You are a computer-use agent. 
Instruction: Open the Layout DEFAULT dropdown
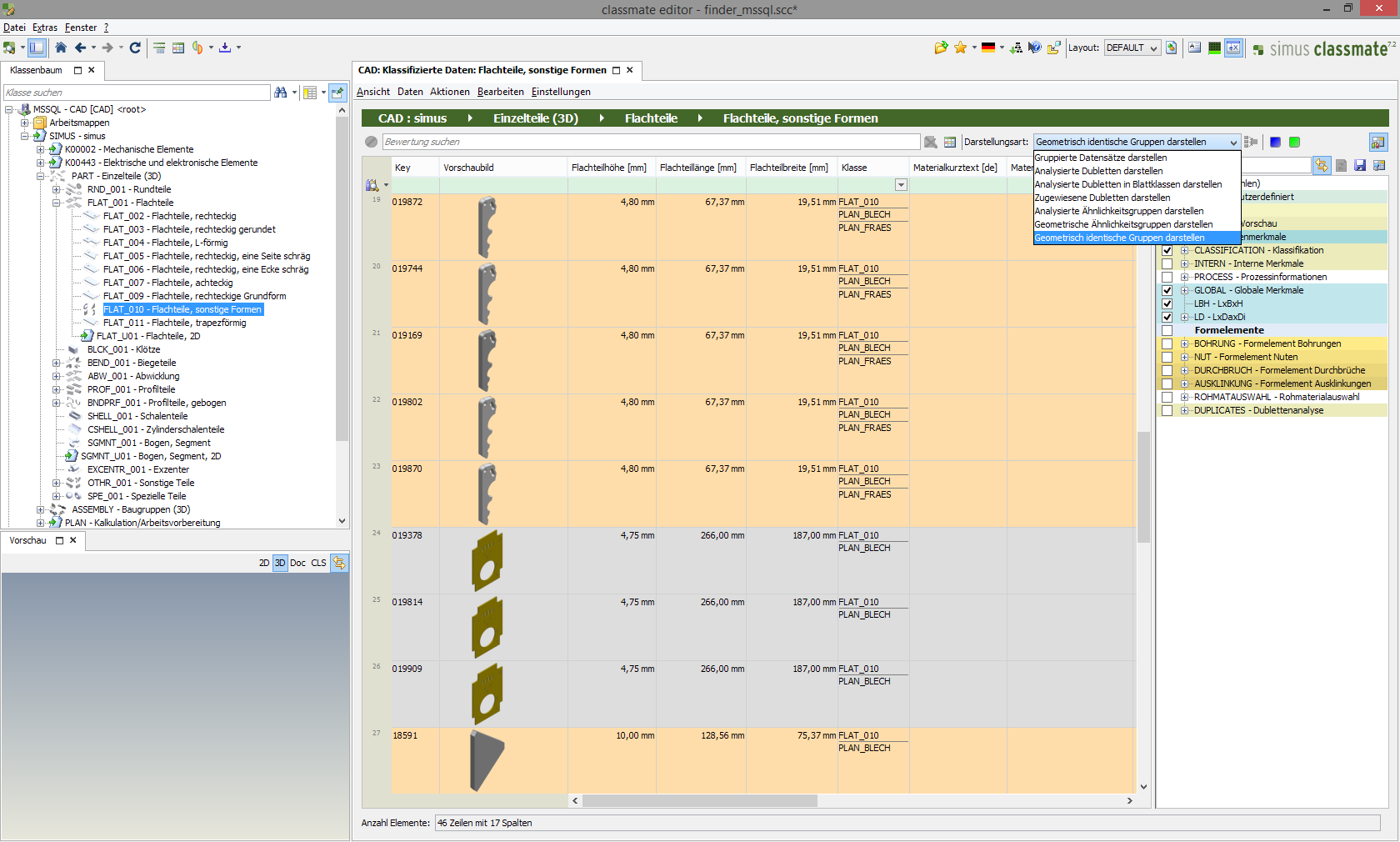1132,48
